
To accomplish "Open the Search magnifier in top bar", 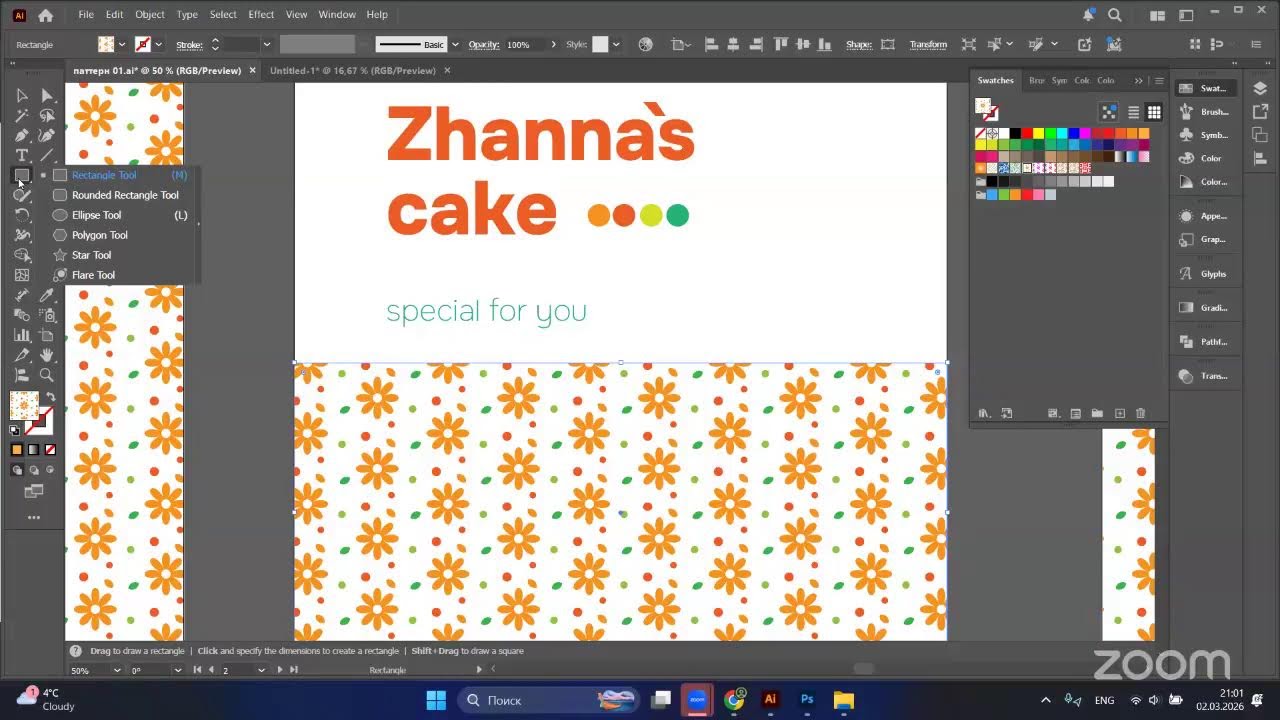I will pos(1115,15).
